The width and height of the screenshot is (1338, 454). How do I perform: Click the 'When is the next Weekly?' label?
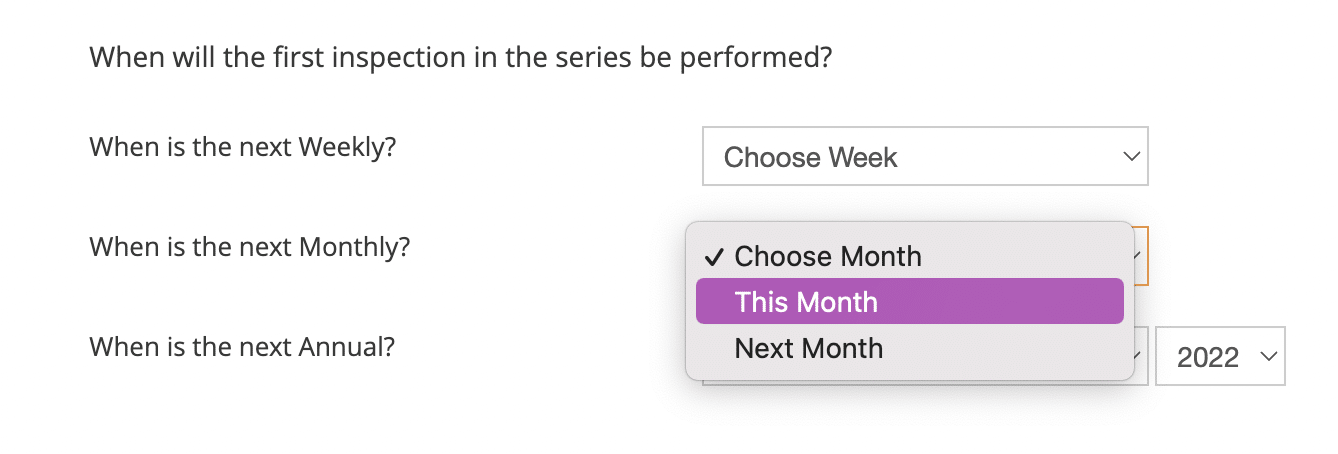[243, 147]
